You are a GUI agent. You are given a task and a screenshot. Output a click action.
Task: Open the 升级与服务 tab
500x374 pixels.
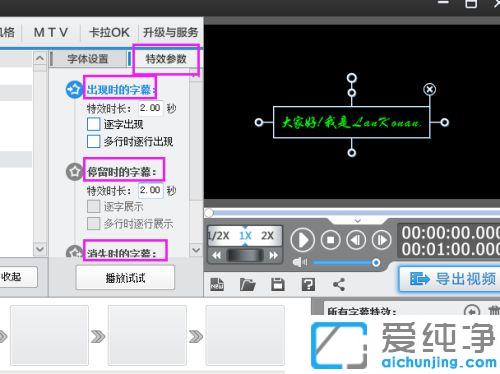point(170,32)
